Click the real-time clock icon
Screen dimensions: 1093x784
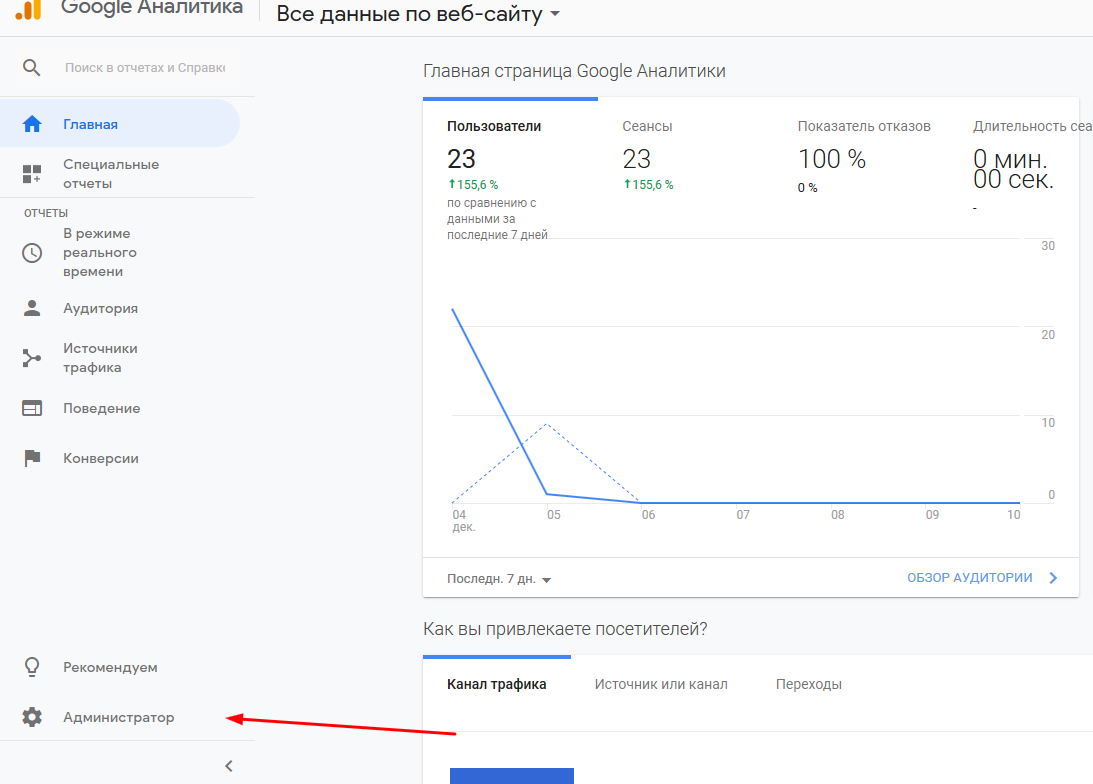tap(32, 252)
